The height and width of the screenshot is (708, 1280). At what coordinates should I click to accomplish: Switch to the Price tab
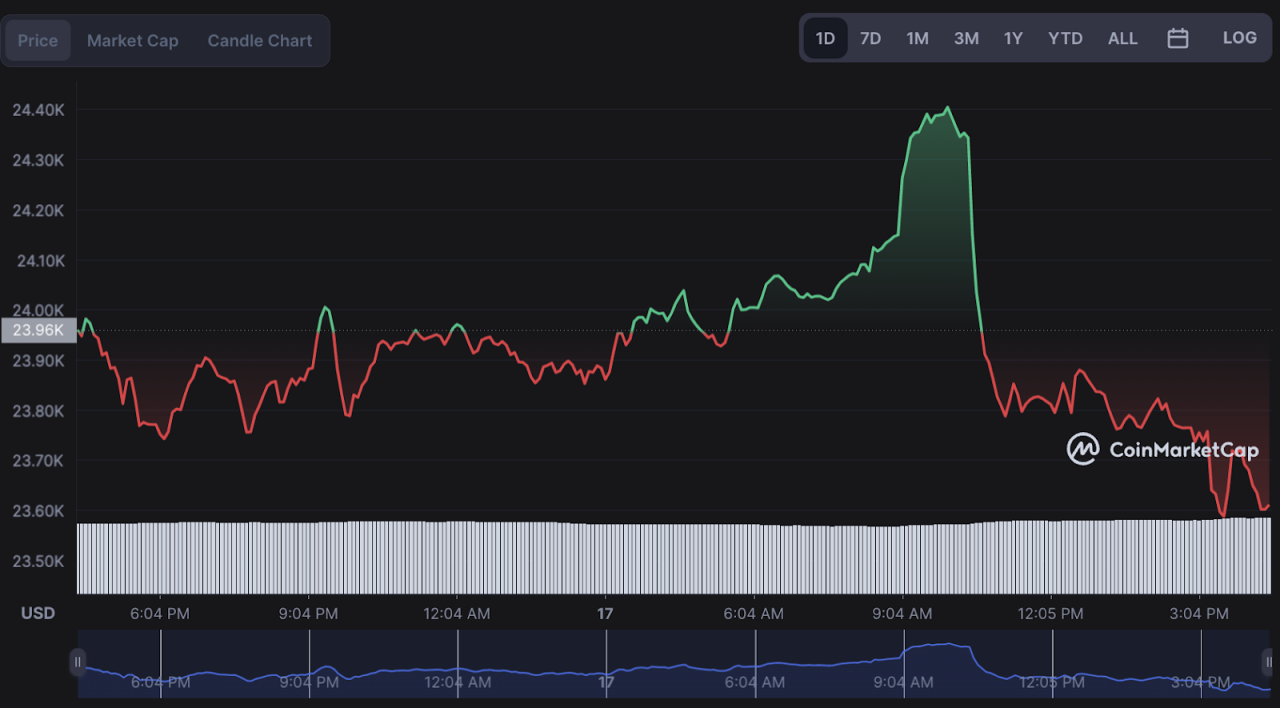pos(38,41)
